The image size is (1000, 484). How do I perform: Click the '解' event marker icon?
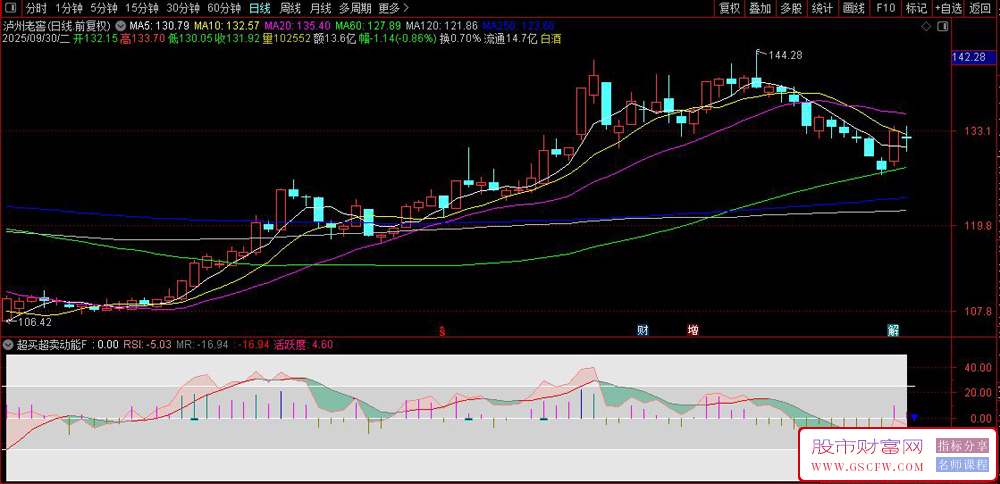(x=893, y=330)
